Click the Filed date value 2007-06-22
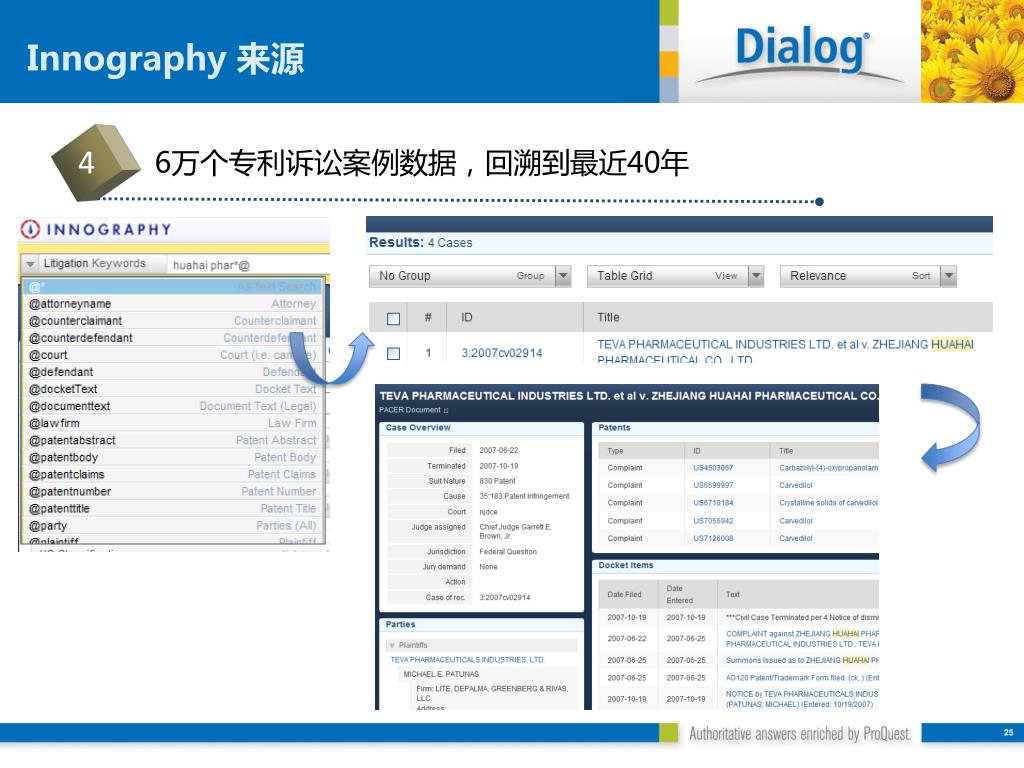Viewport: 1024px width, 768px height. [499, 450]
